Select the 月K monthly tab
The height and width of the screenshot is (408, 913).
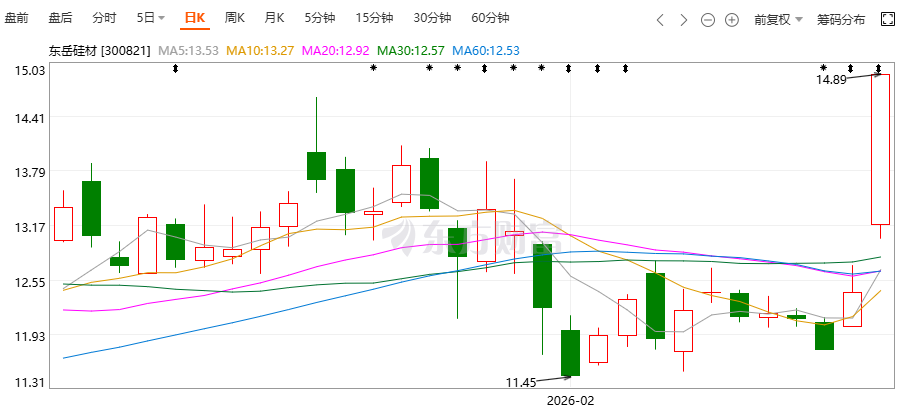pyautogui.click(x=274, y=18)
